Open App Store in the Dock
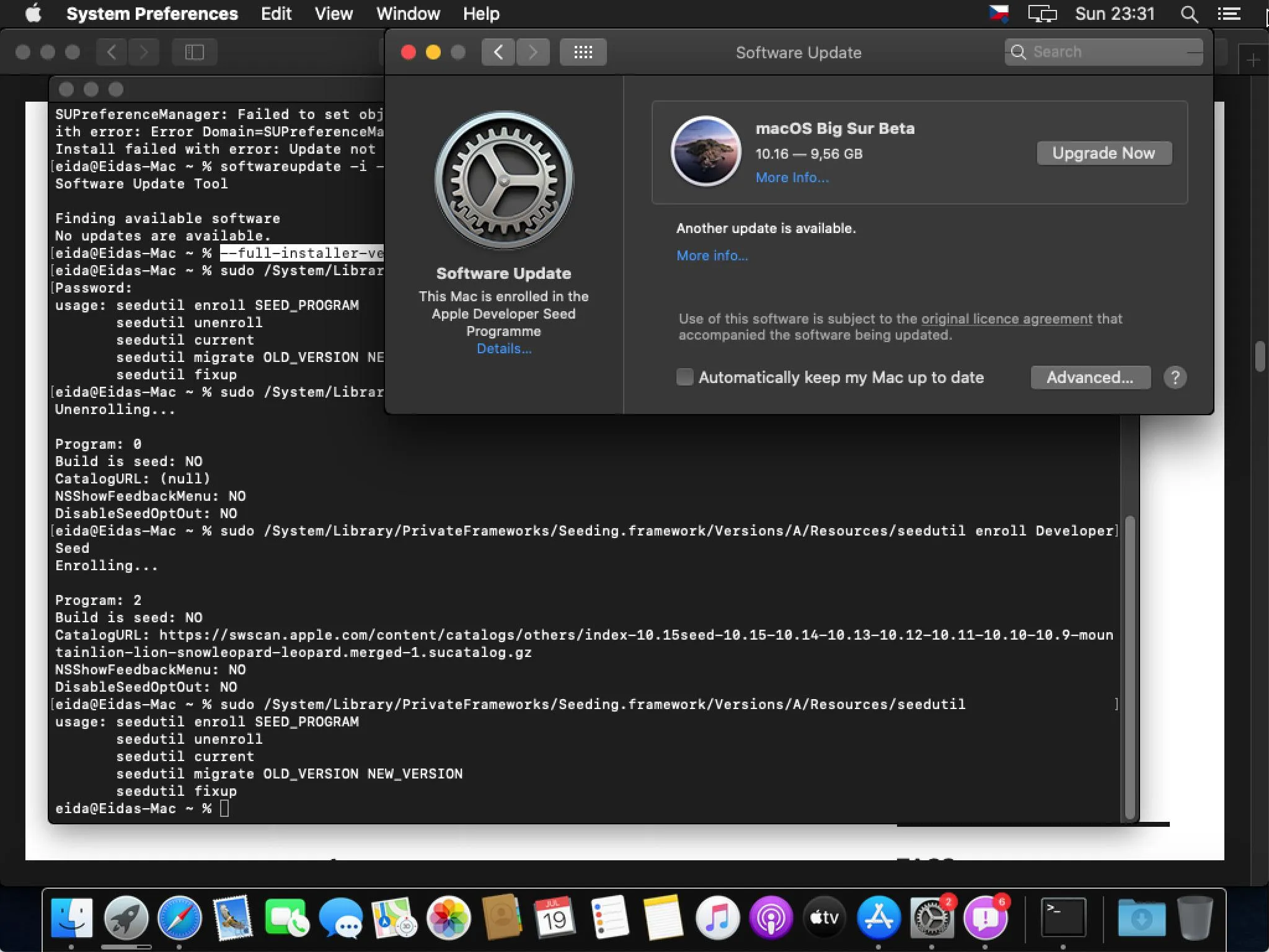 click(x=878, y=918)
